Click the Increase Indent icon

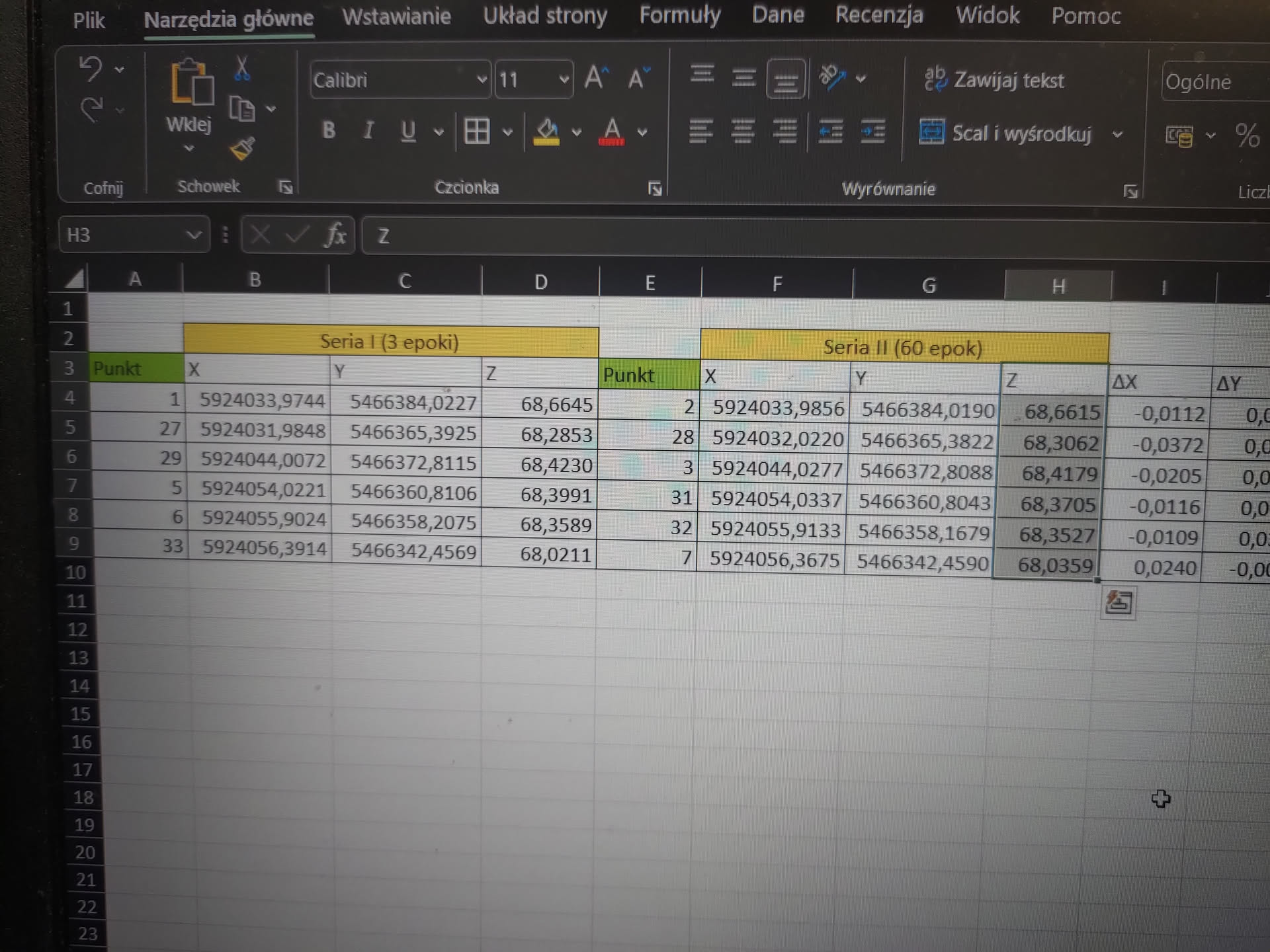(x=873, y=132)
